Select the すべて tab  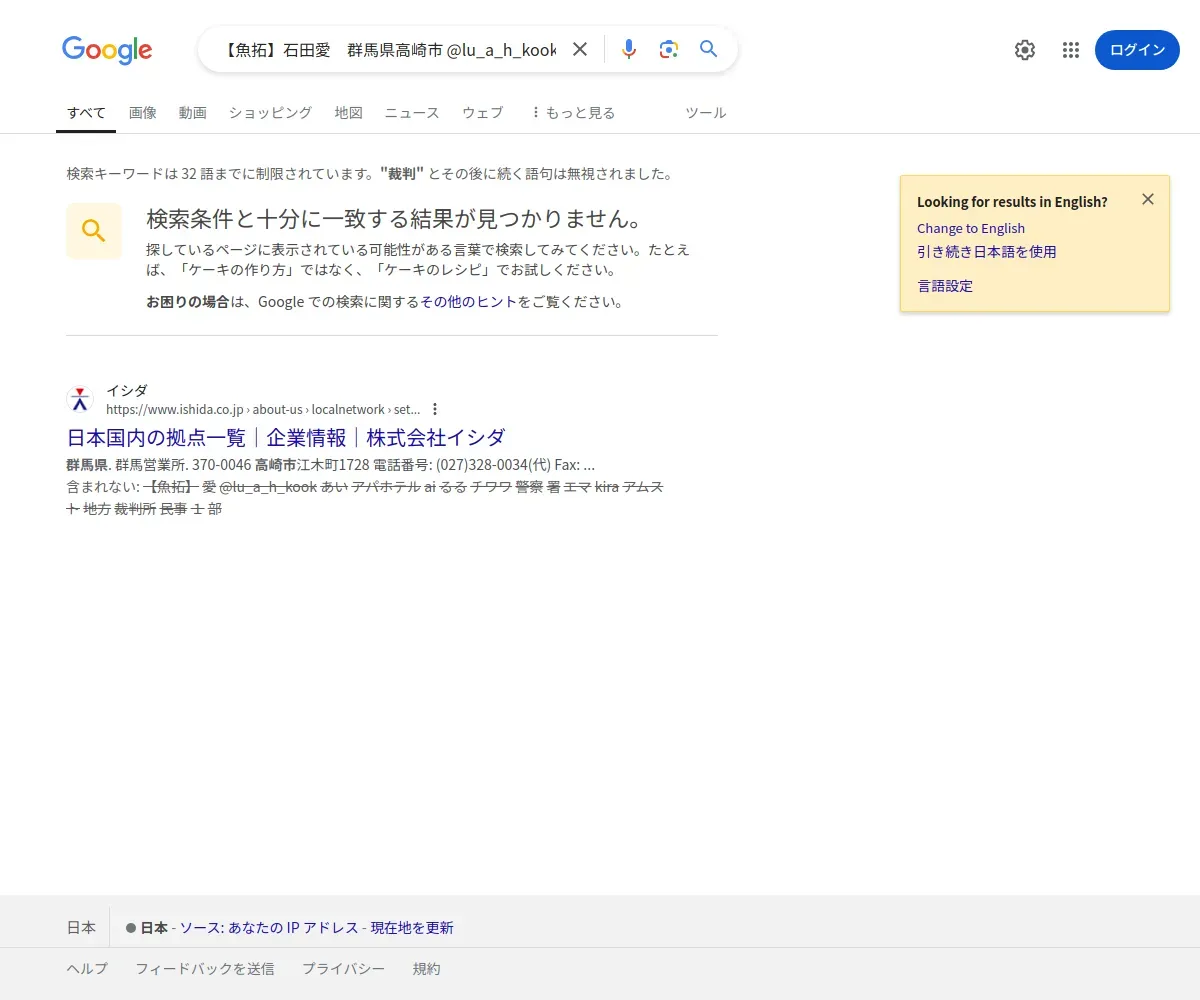point(86,113)
